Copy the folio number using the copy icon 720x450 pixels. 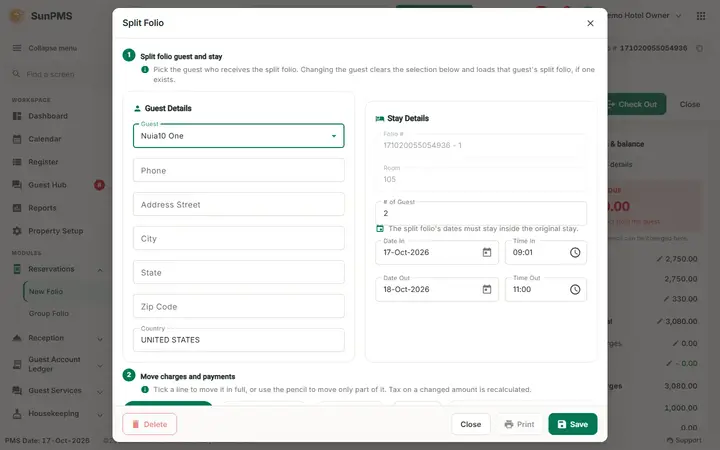pyautogui.click(x=699, y=48)
